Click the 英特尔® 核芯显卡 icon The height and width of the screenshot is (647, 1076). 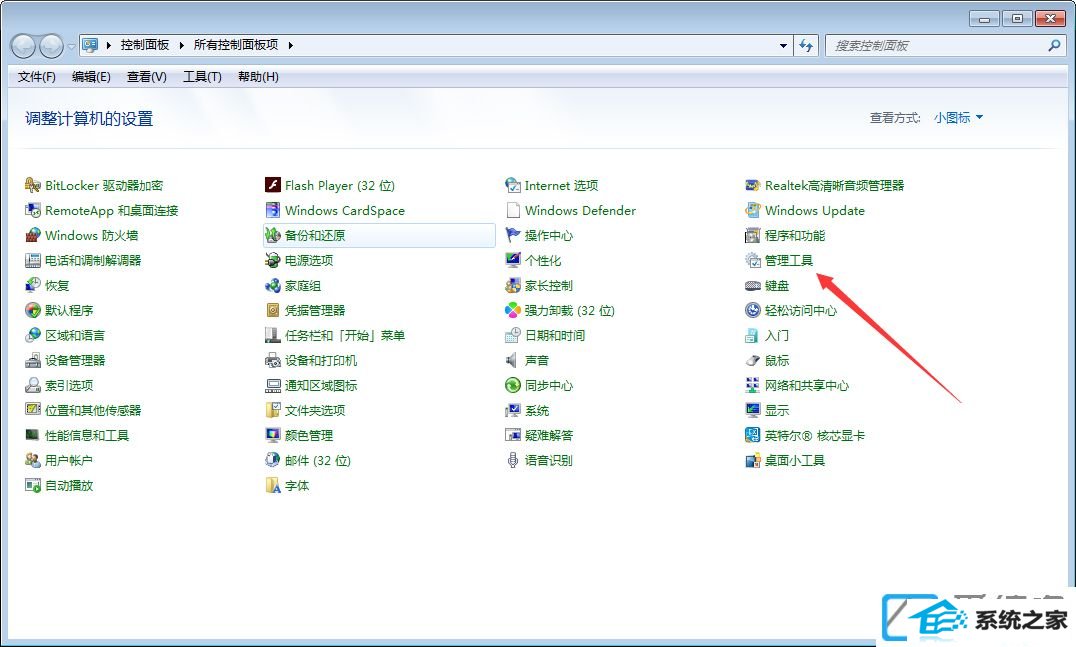click(753, 435)
